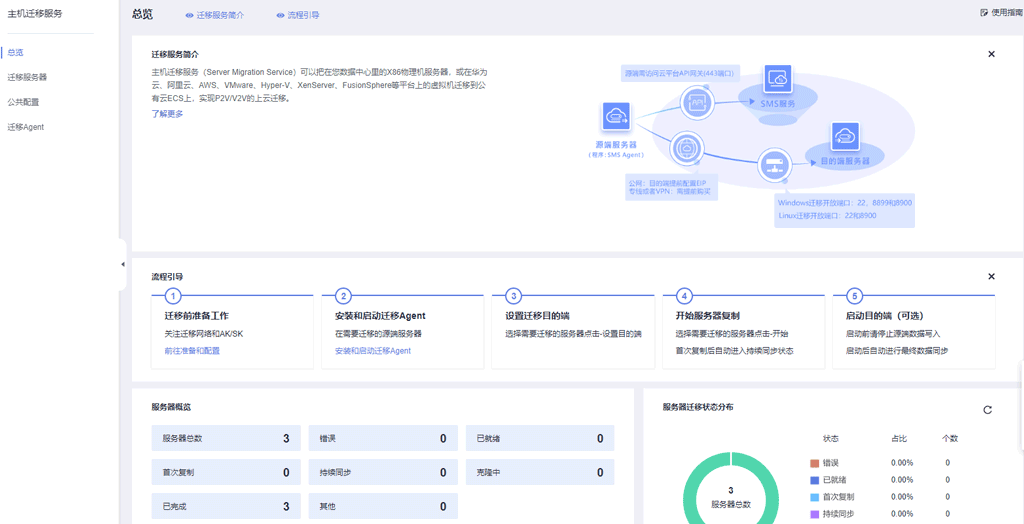Select 总览 in the sidebar
The height and width of the screenshot is (524, 1024).
pyautogui.click(x=16, y=52)
